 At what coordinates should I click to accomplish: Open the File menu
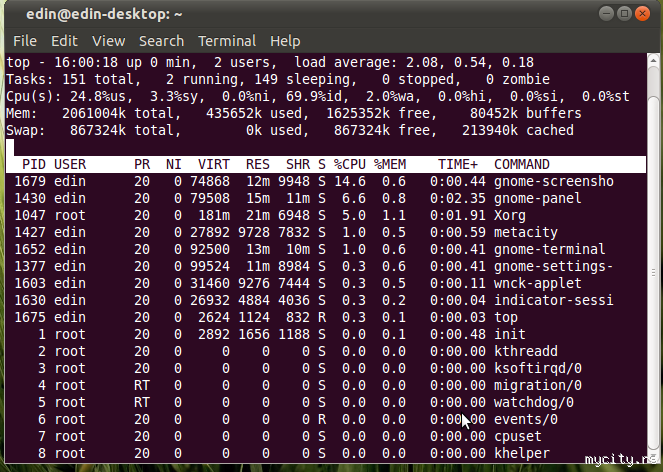[25, 41]
